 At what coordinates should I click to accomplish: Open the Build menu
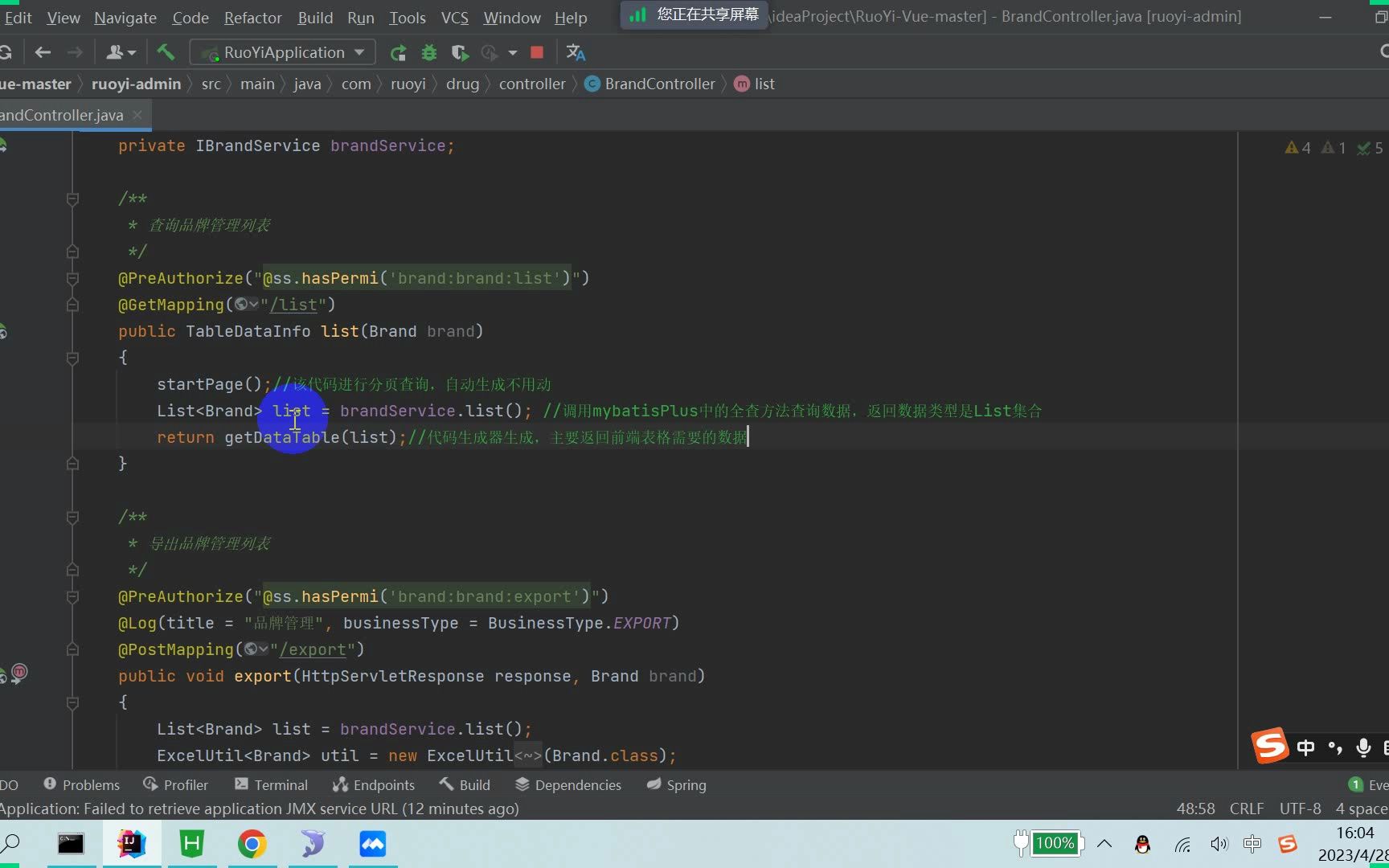315,18
